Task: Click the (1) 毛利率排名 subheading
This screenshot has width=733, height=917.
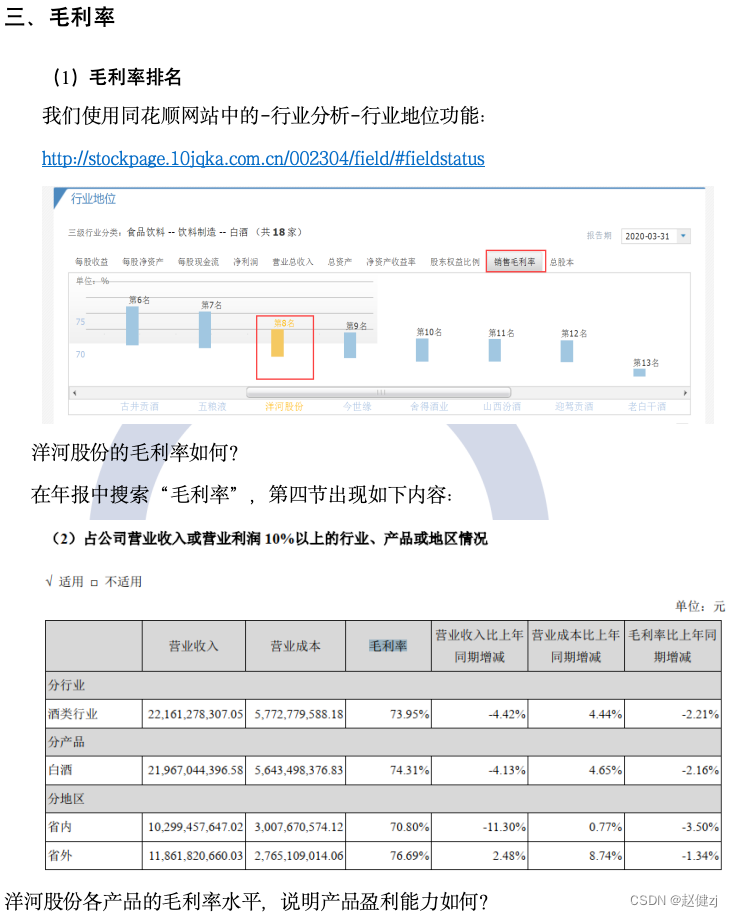Action: pos(117,77)
